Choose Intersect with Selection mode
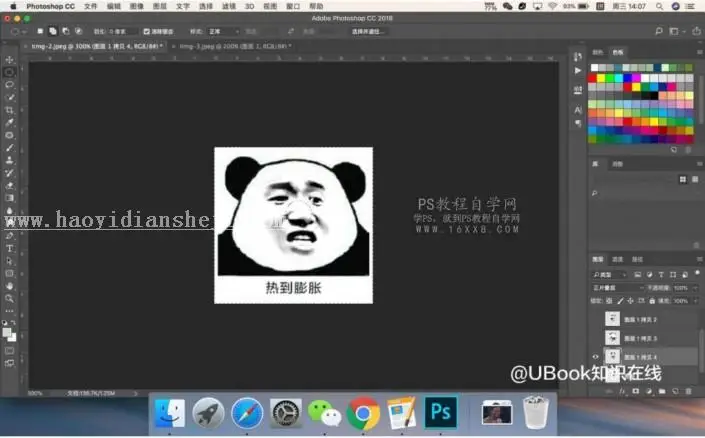This screenshot has width=705, height=438. point(78,31)
